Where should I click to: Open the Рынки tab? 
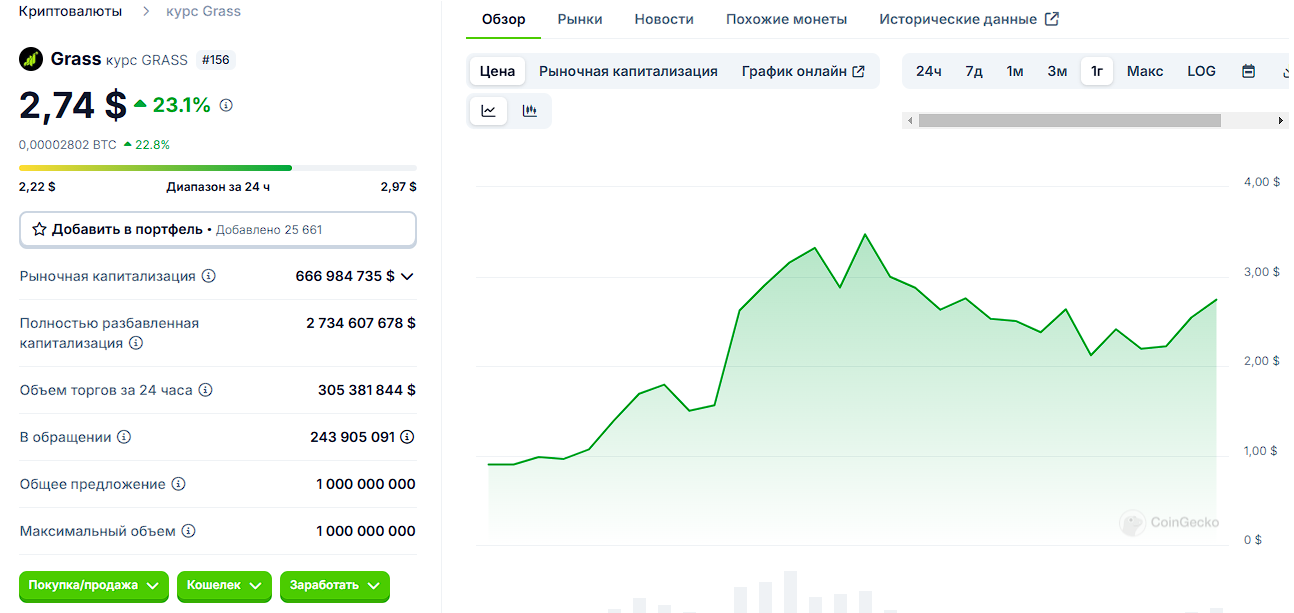point(580,19)
